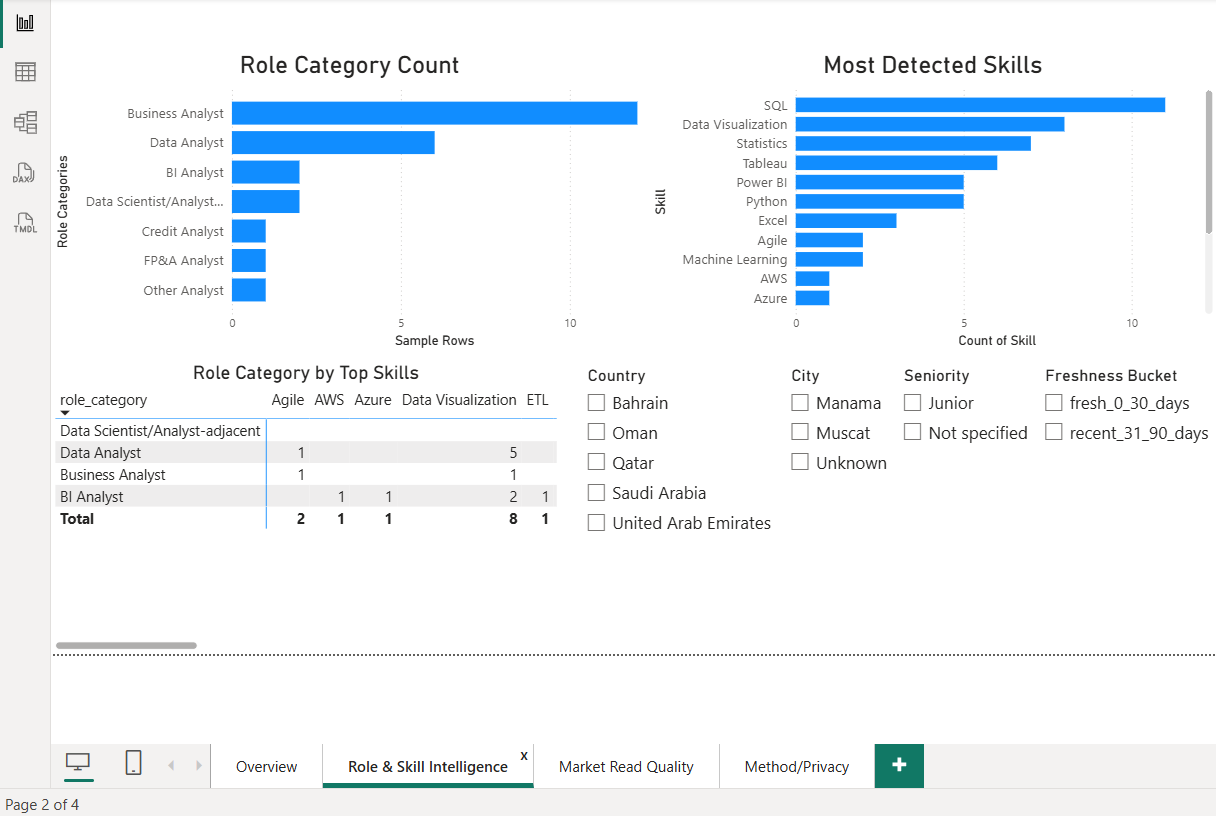Tick the Saudi Arabia checkbox

[x=597, y=493]
